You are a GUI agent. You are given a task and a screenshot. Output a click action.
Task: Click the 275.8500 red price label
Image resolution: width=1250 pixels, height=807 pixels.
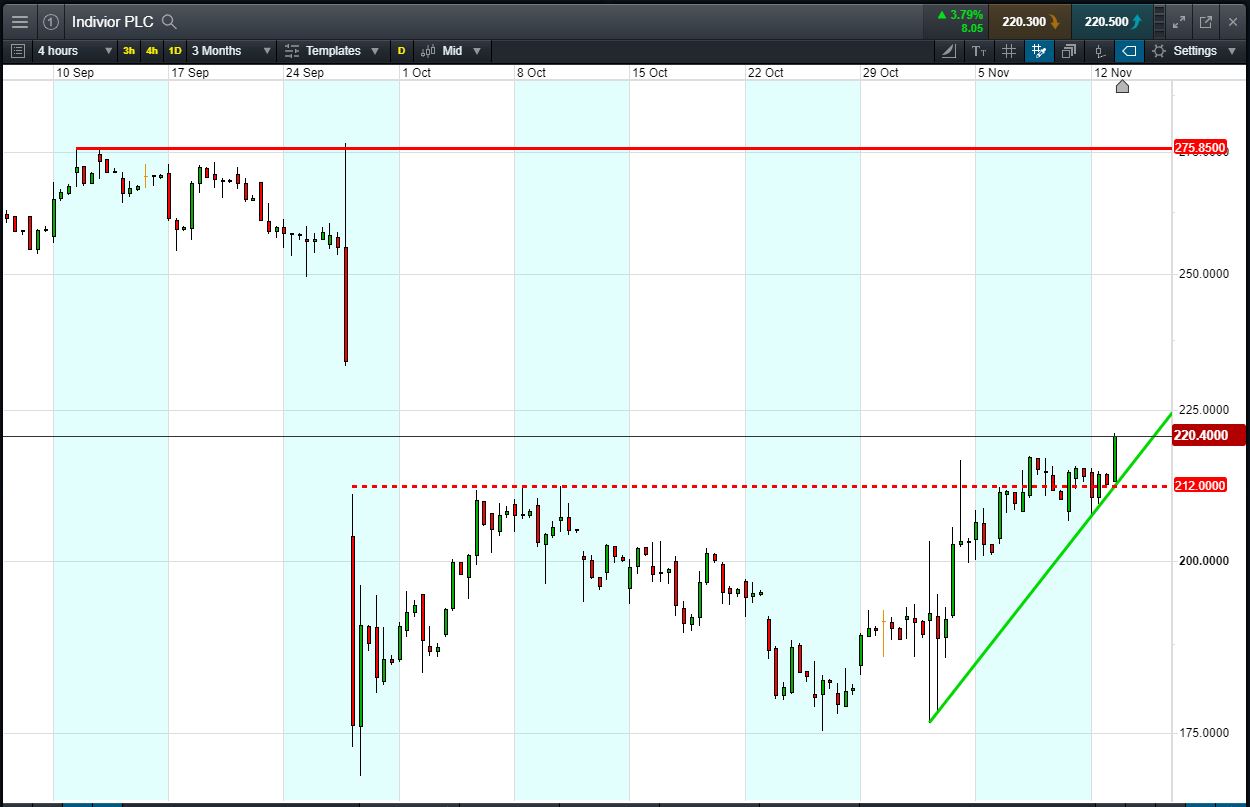point(1201,148)
